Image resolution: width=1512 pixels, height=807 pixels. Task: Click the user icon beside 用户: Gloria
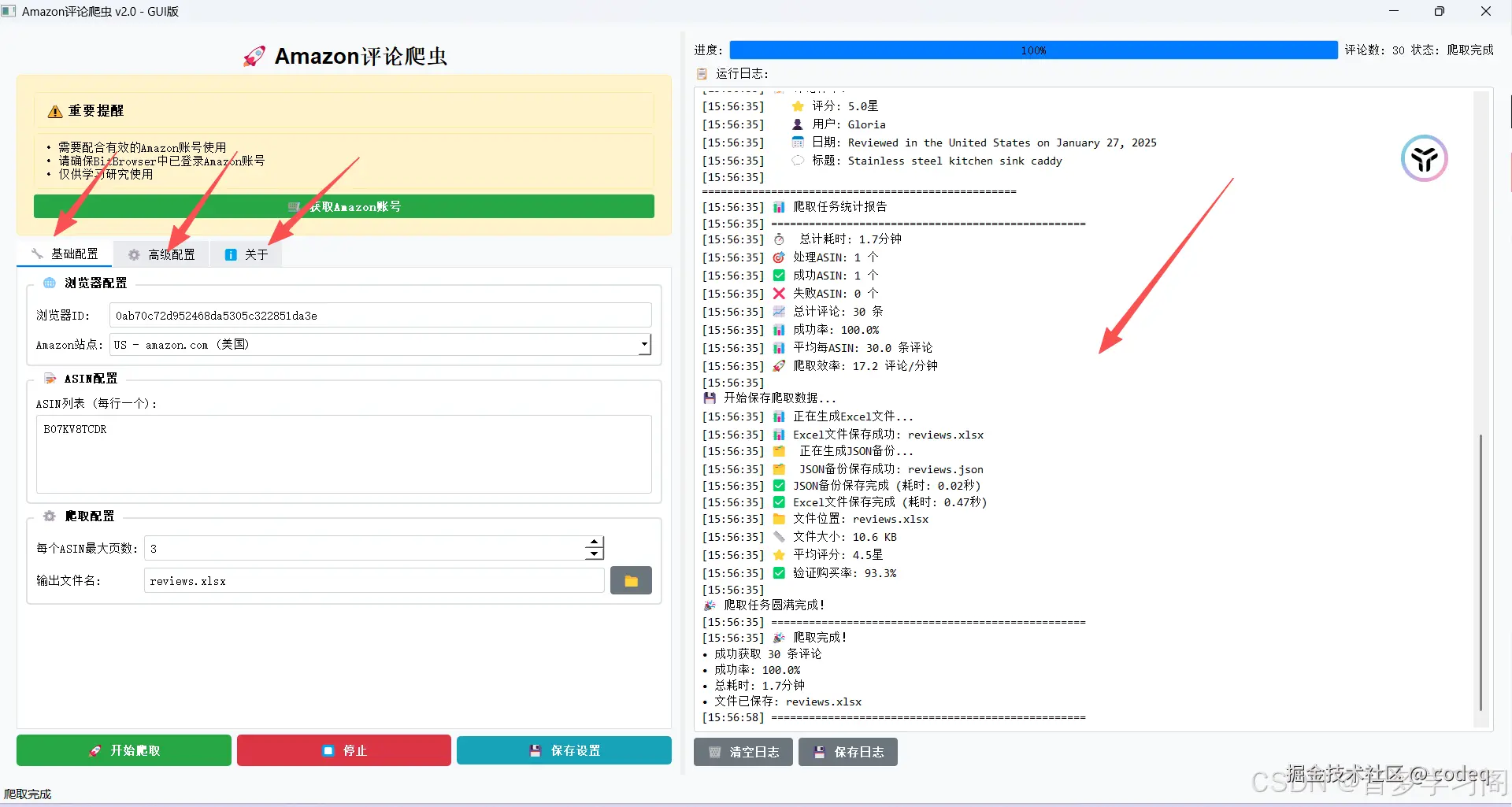[798, 124]
